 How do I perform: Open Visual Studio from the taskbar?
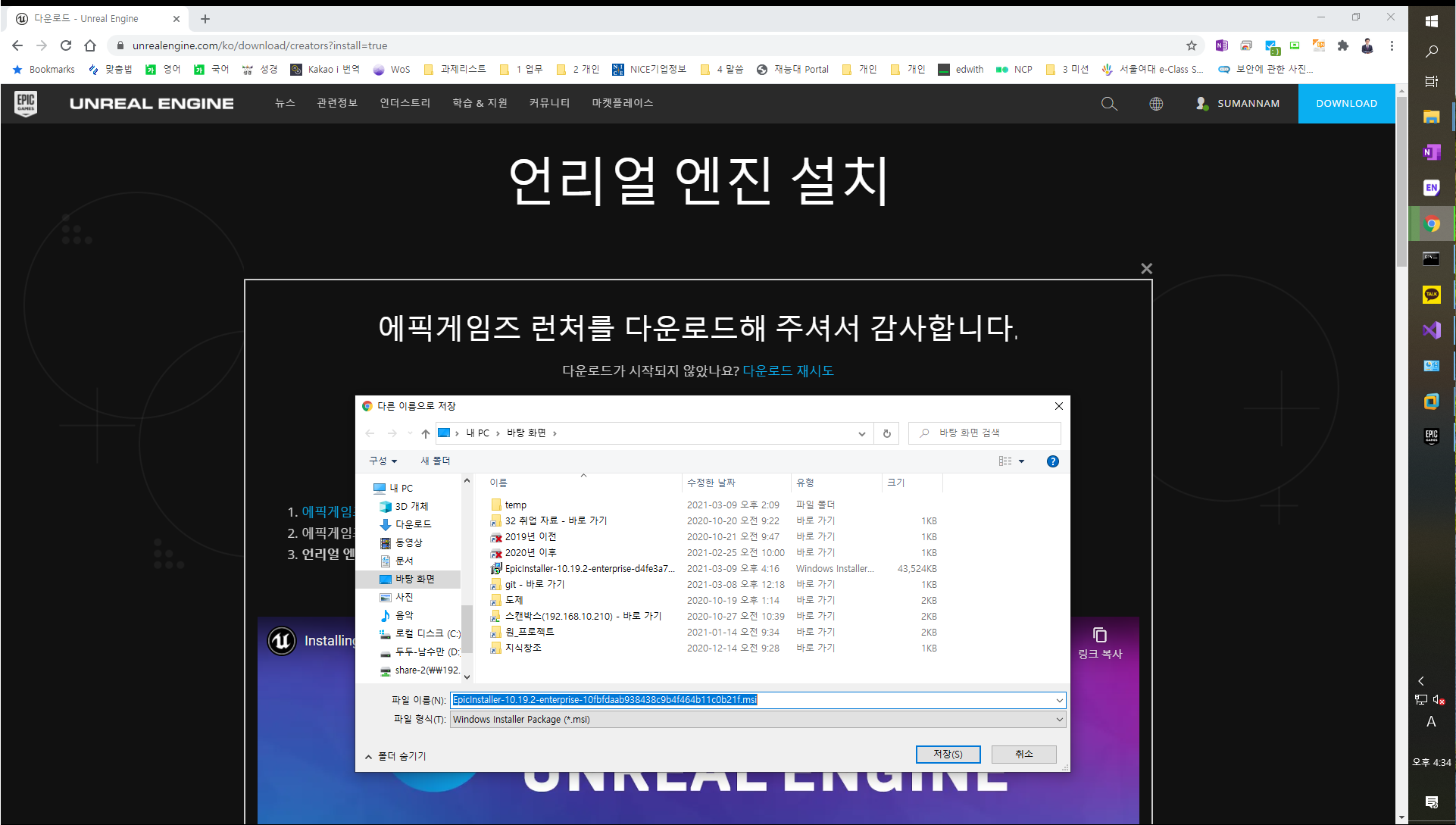(x=1431, y=330)
